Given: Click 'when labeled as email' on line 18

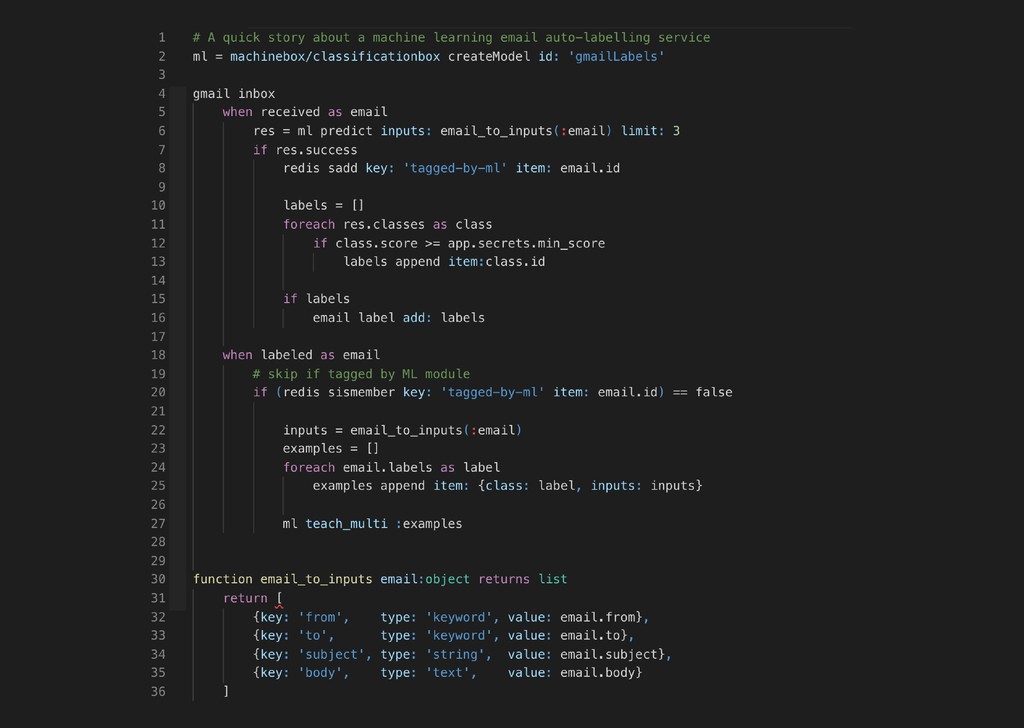Looking at the screenshot, I should pos(301,355).
